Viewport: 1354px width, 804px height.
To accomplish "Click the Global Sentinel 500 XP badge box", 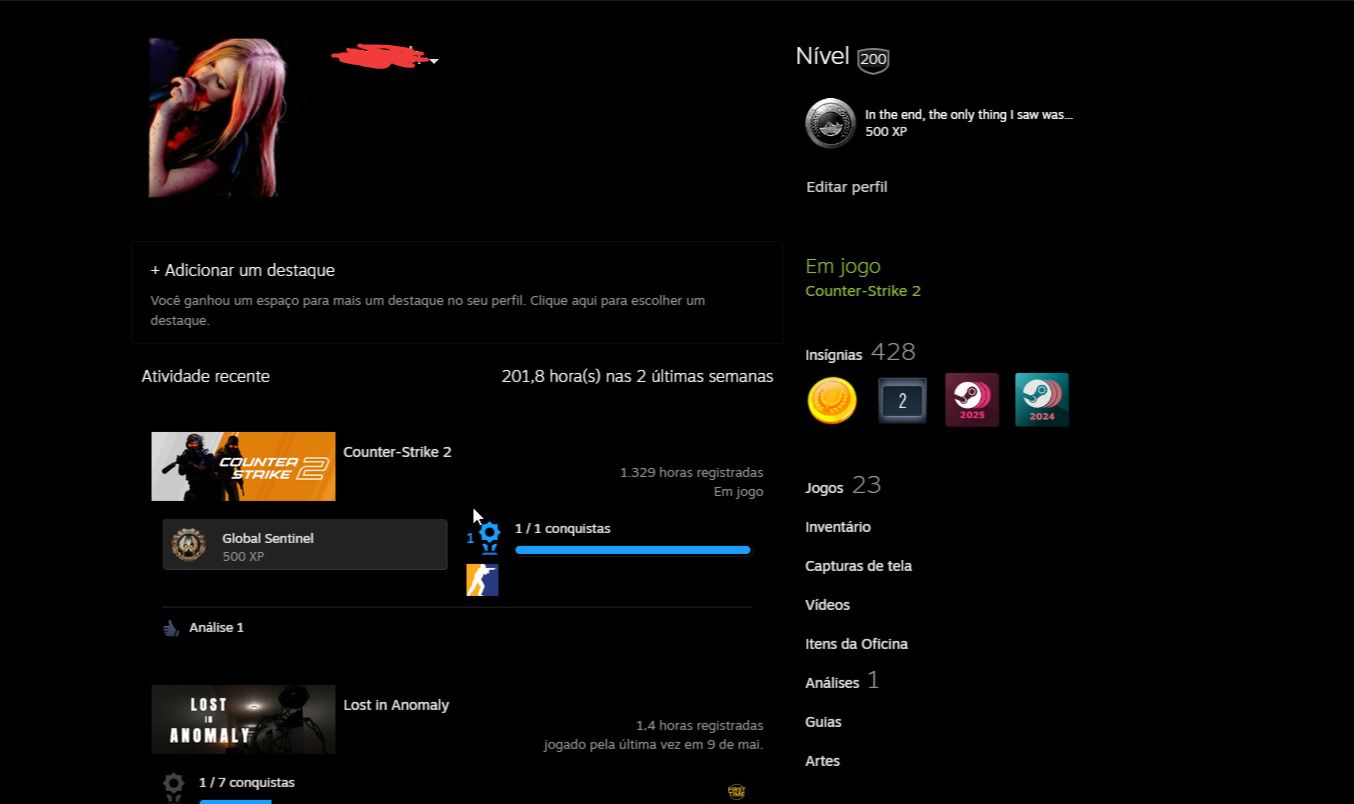I will coord(305,545).
